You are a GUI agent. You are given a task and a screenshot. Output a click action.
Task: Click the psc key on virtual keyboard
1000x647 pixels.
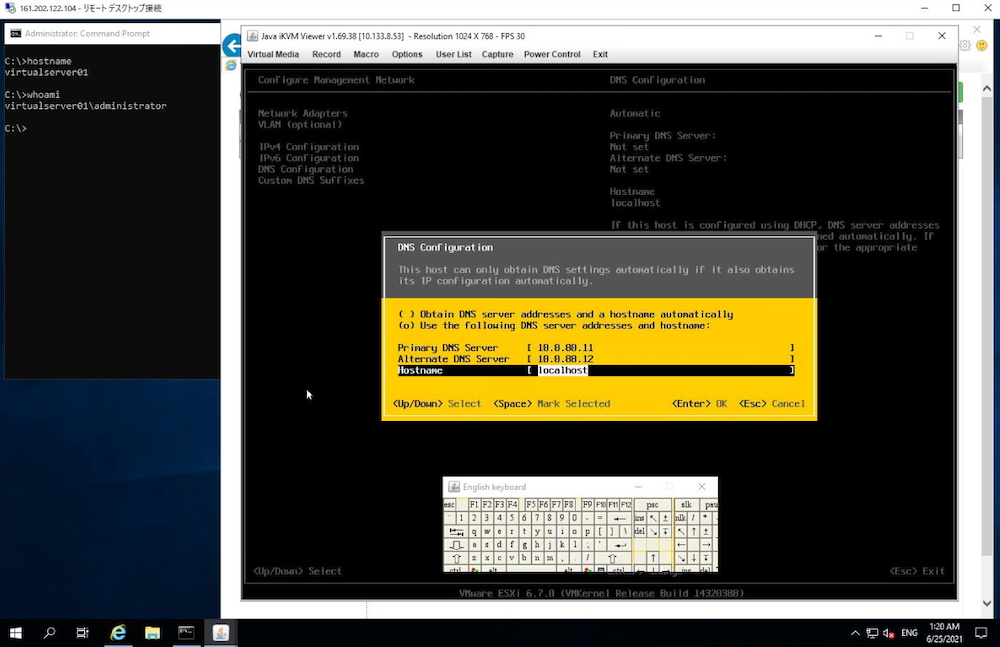point(652,505)
